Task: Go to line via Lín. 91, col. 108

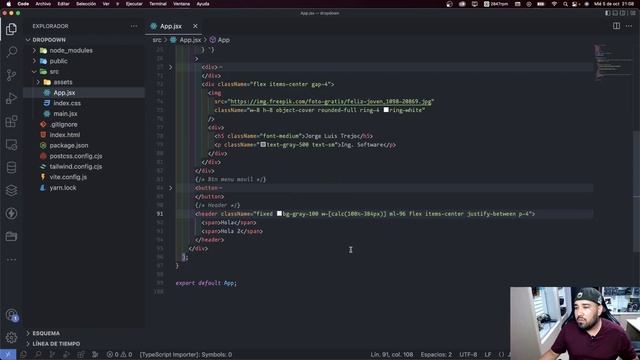Action: click(x=391, y=354)
